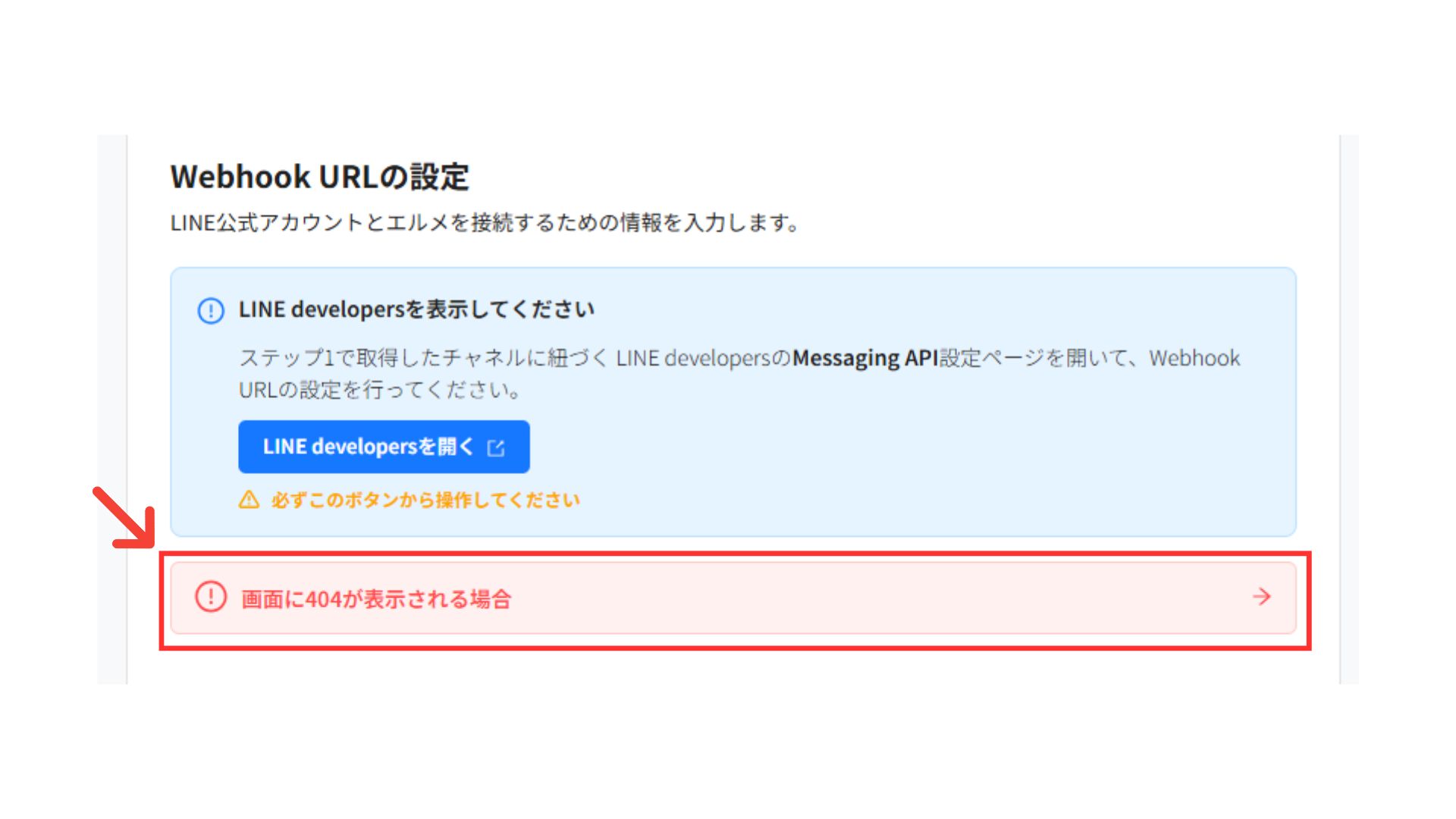Expand the 画面に404が表示される場合 help row

[733, 598]
